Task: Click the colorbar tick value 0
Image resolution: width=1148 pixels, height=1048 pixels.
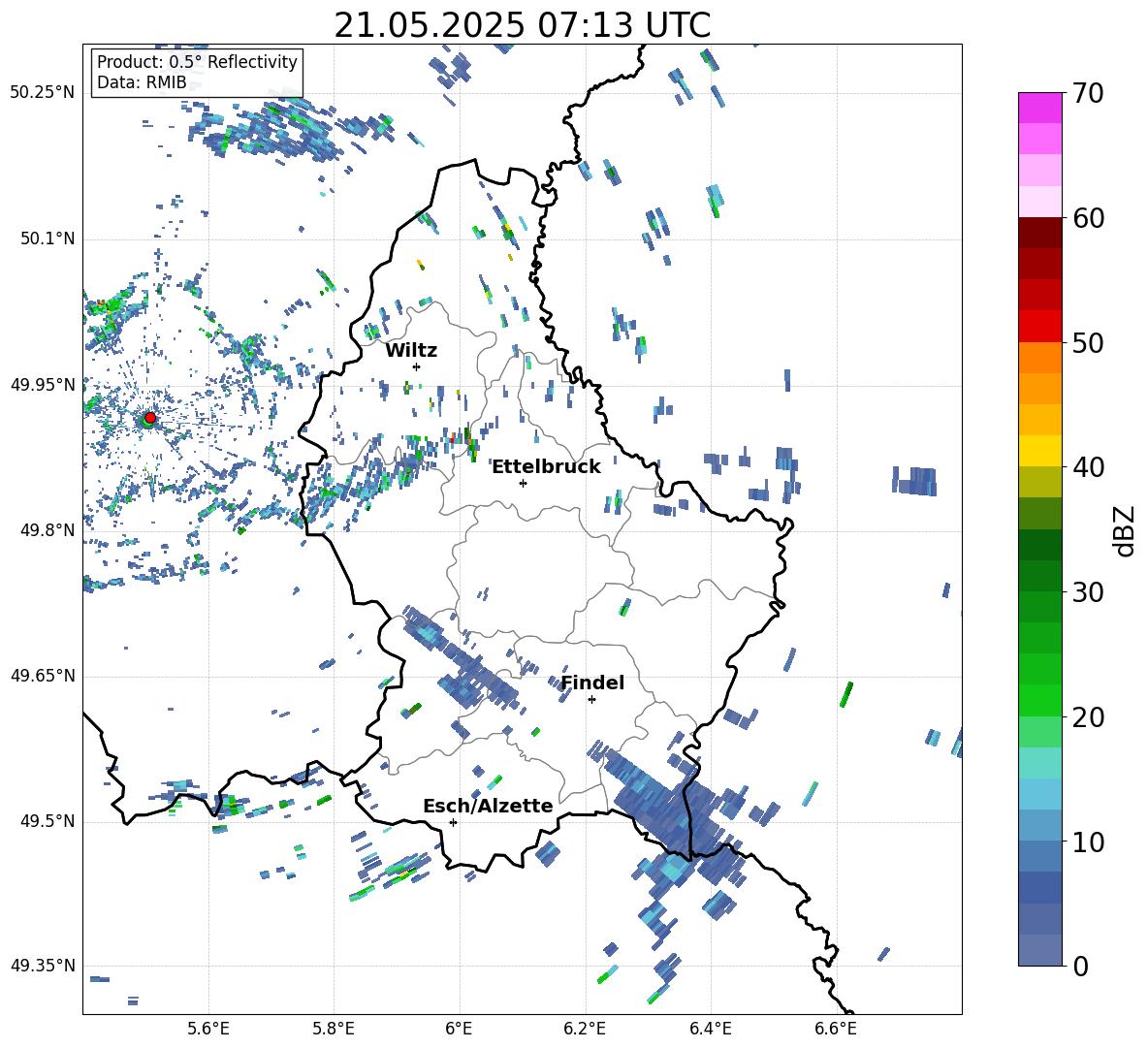Action: (x=1080, y=966)
